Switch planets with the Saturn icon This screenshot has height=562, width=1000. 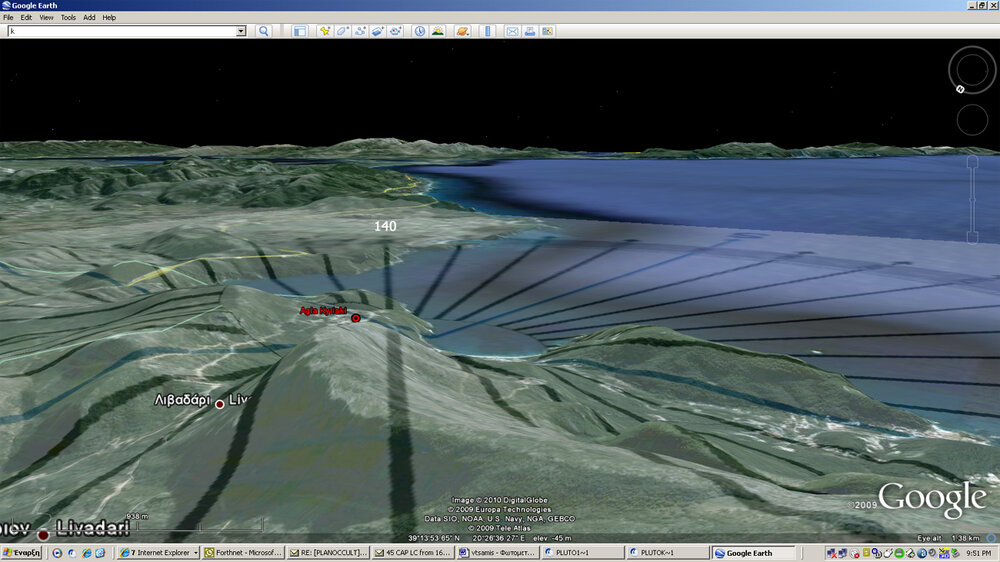[x=463, y=31]
